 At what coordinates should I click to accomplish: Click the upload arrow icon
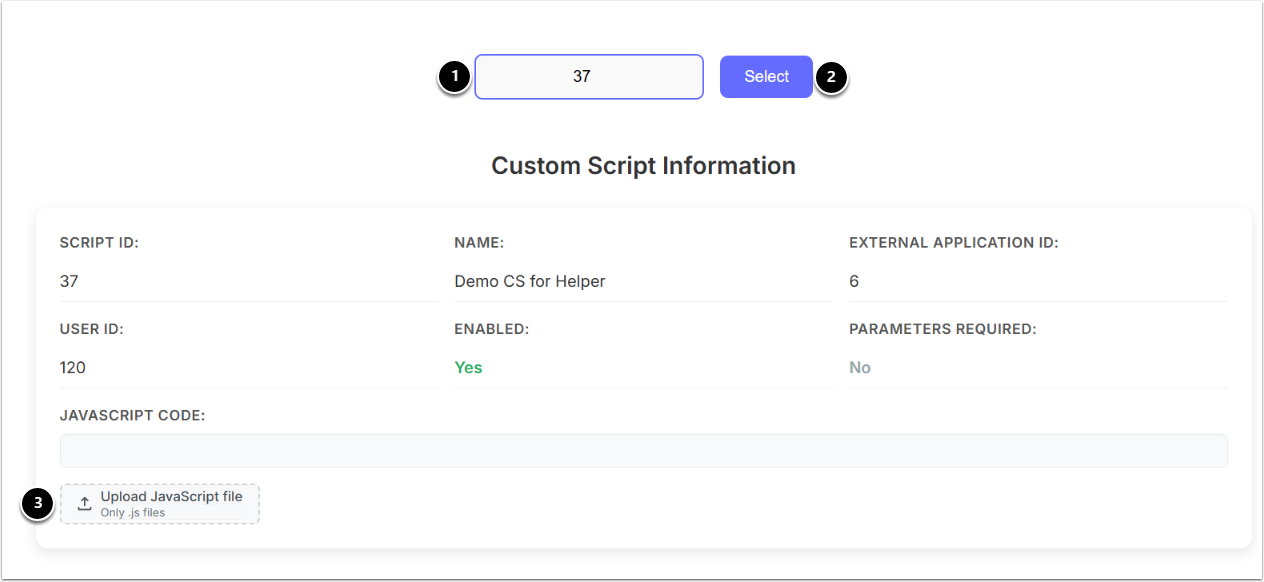click(x=85, y=504)
